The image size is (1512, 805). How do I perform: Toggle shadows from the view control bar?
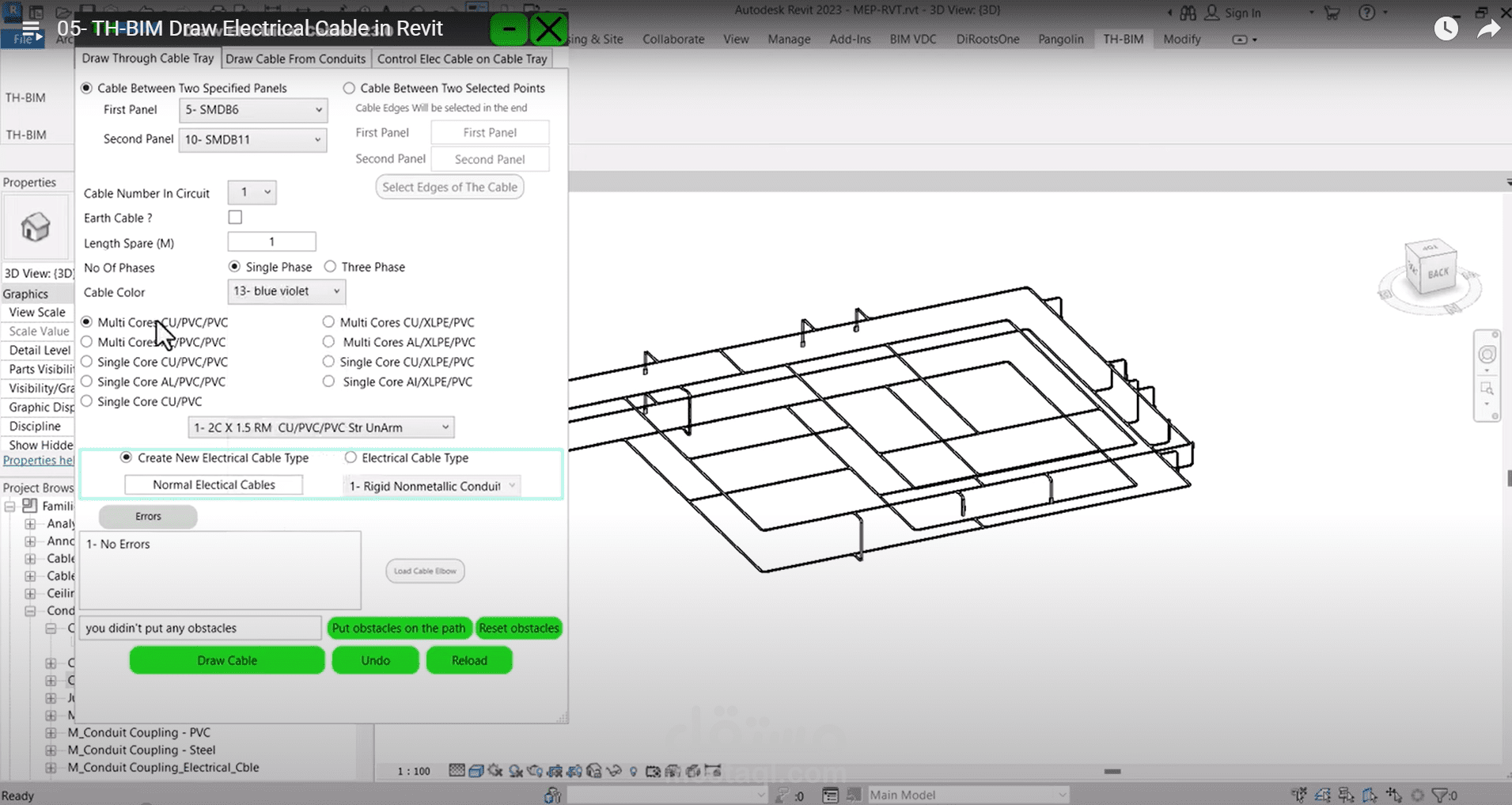pyautogui.click(x=514, y=770)
